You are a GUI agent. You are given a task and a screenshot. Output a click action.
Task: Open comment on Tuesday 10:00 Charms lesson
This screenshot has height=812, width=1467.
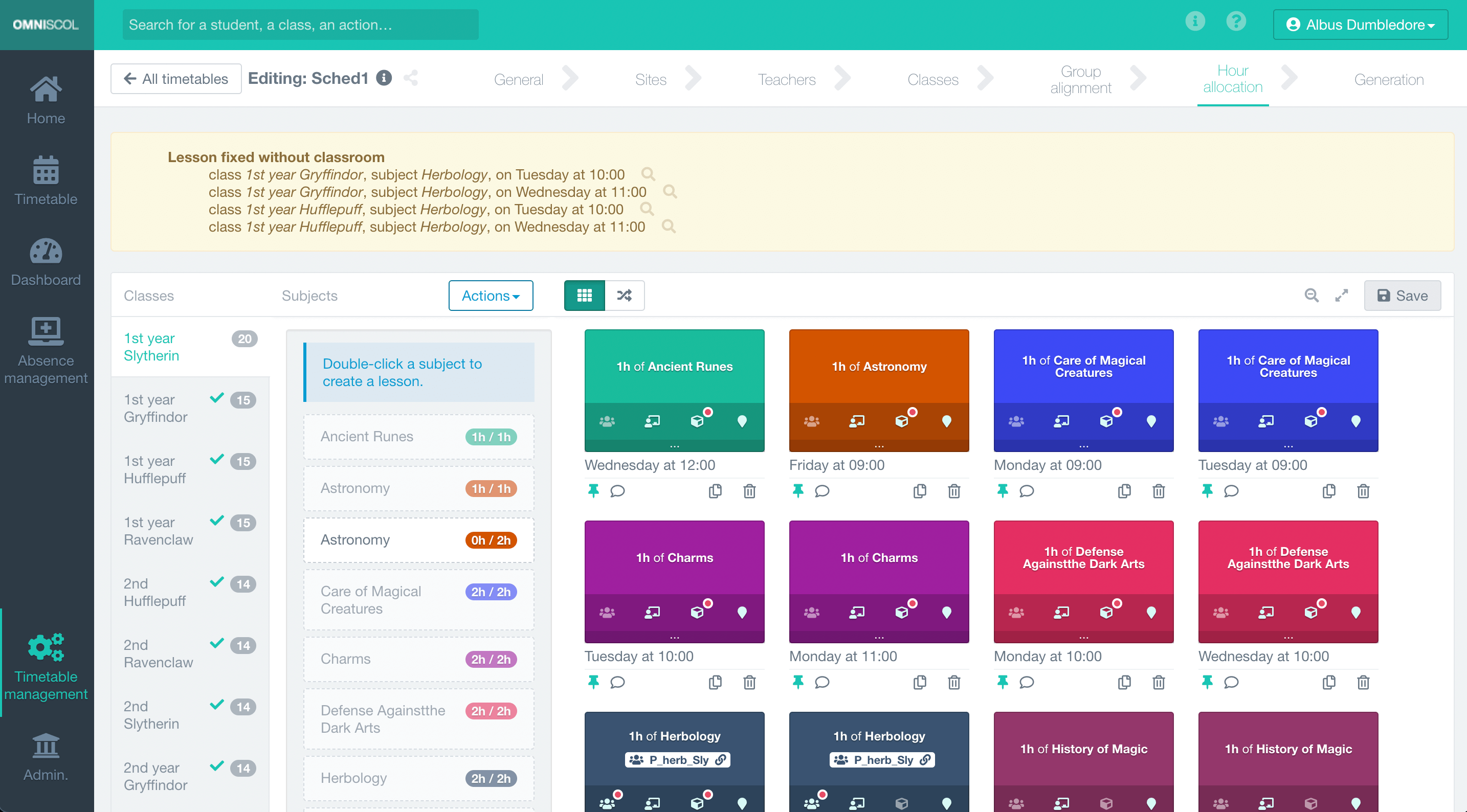617,682
